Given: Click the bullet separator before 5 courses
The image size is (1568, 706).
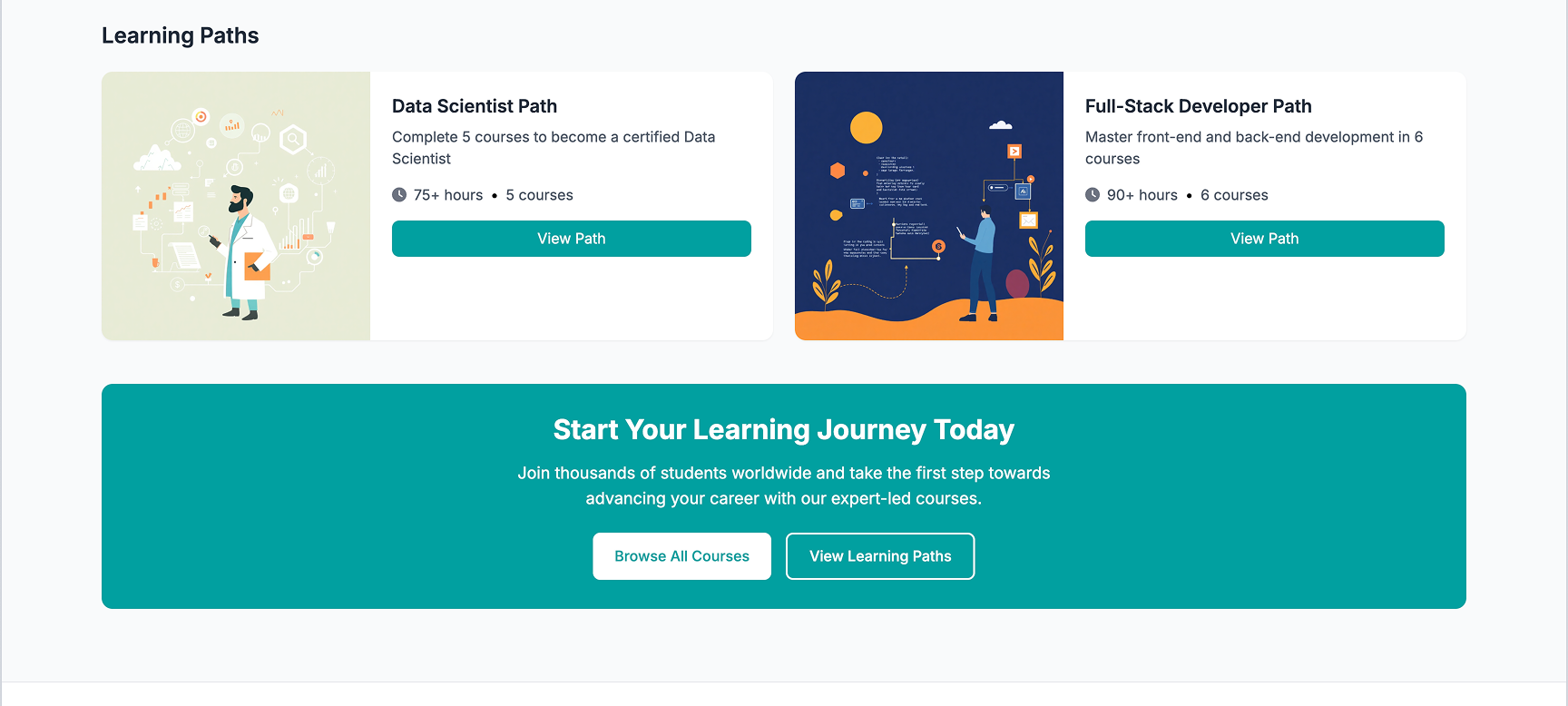Looking at the screenshot, I should 495,195.
